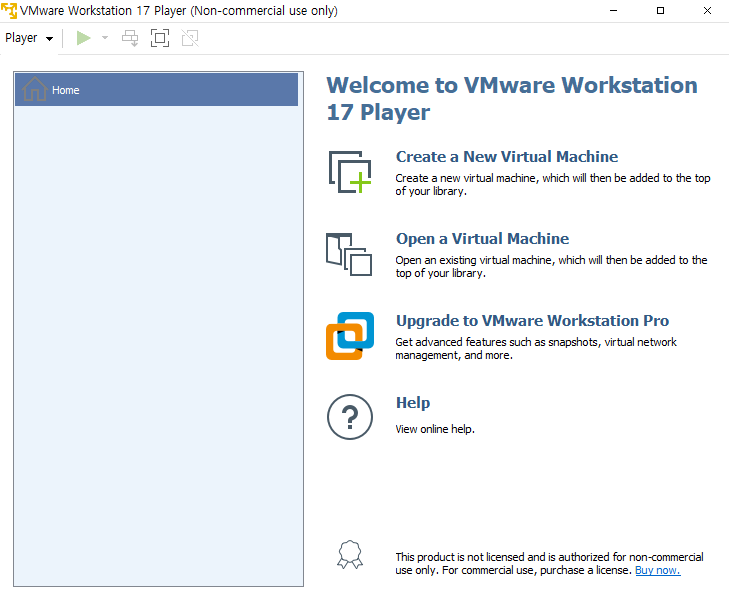
Task: Click 'Open an existing virtual machine' description
Action: pos(551,266)
